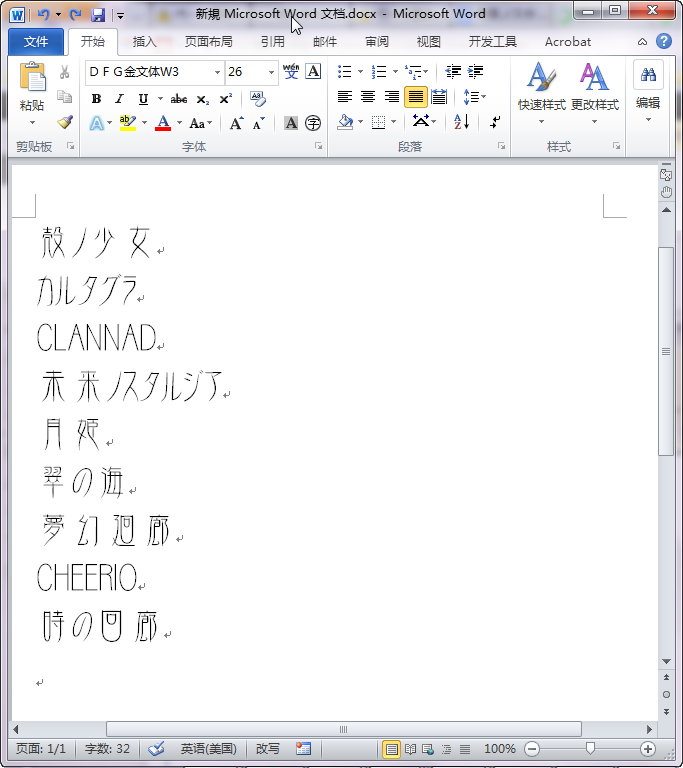Click the Cut scissors icon

click(64, 72)
